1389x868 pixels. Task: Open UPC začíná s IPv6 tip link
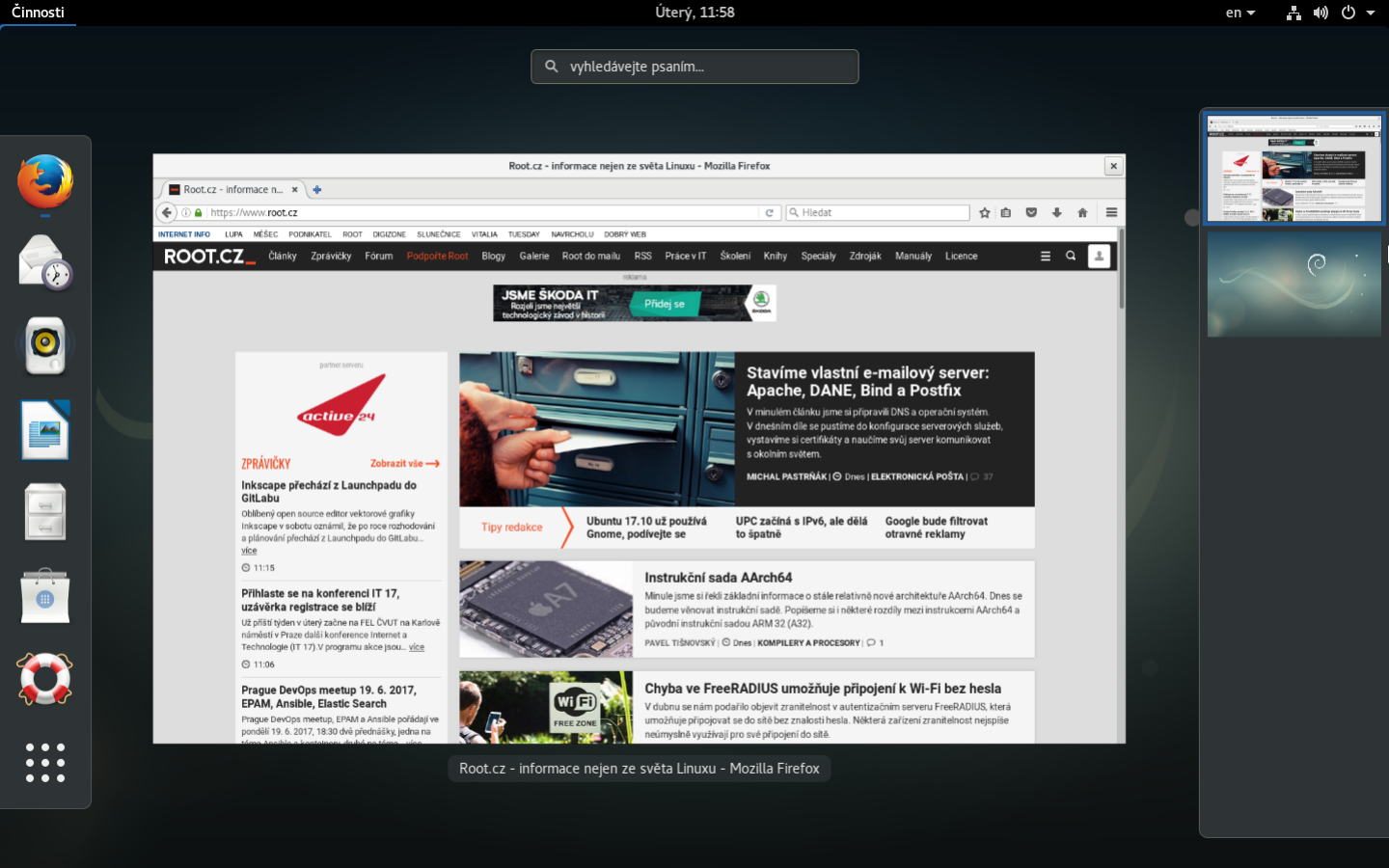coord(802,528)
